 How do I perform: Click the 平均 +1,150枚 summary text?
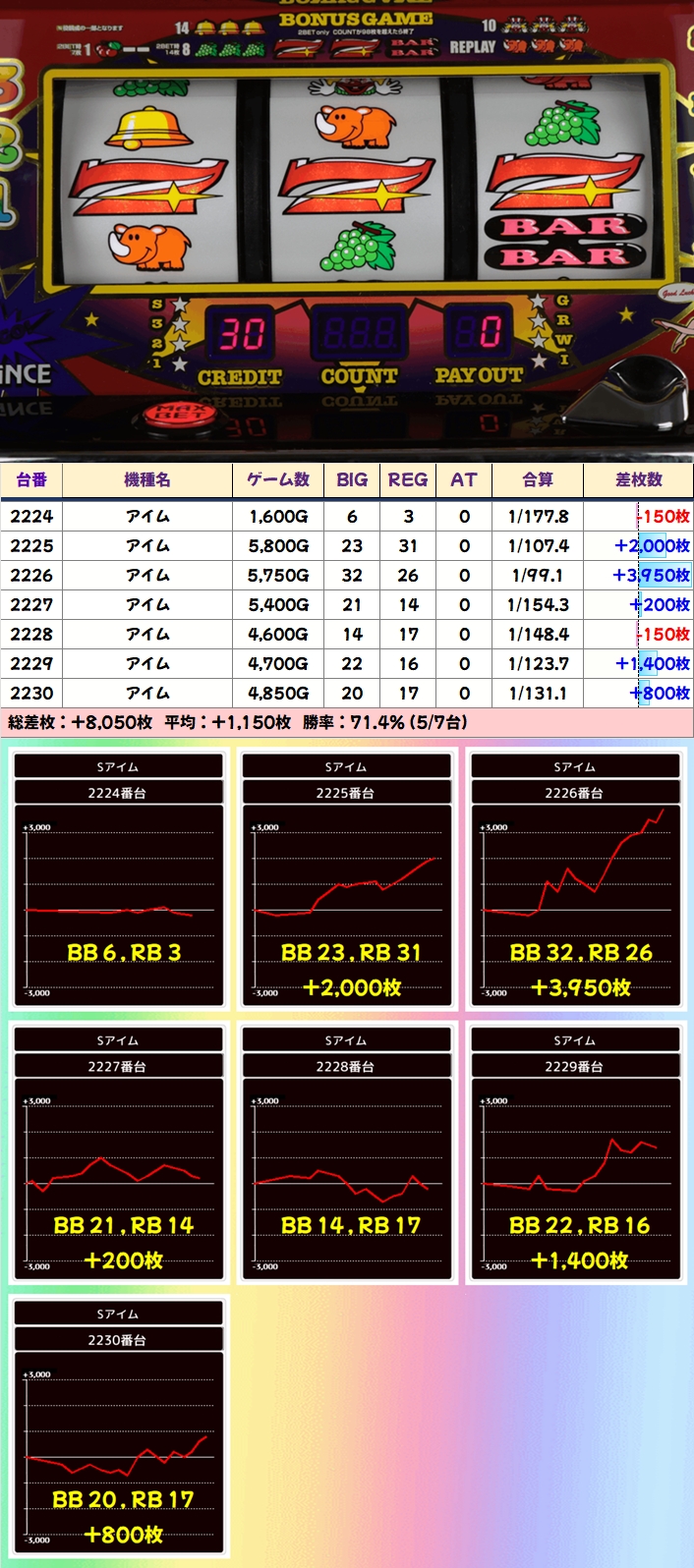click(x=227, y=722)
